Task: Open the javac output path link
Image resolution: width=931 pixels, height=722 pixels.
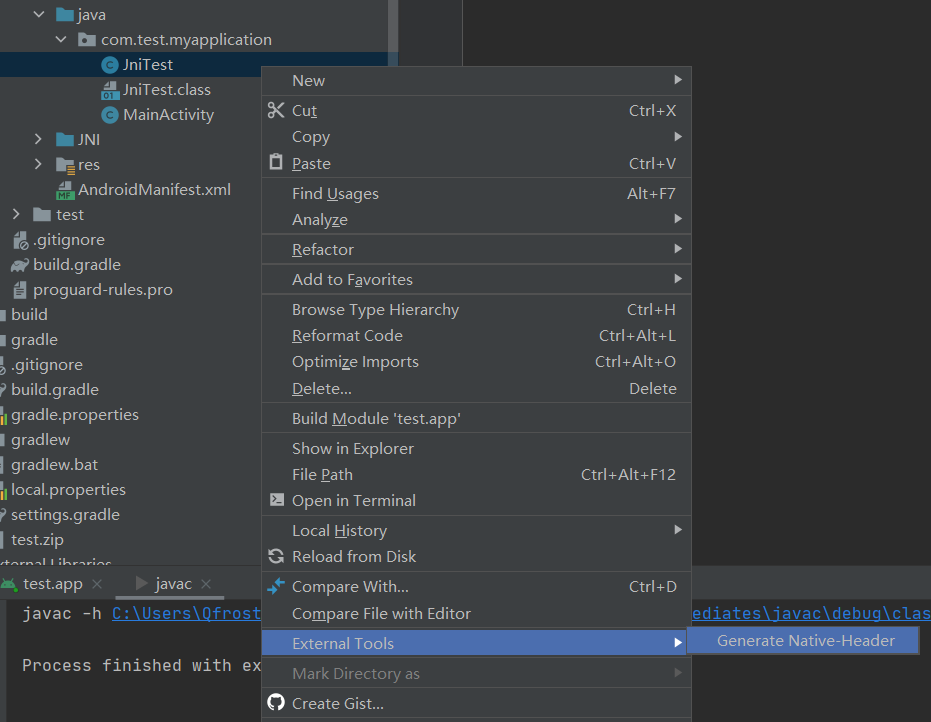Action: point(186,614)
